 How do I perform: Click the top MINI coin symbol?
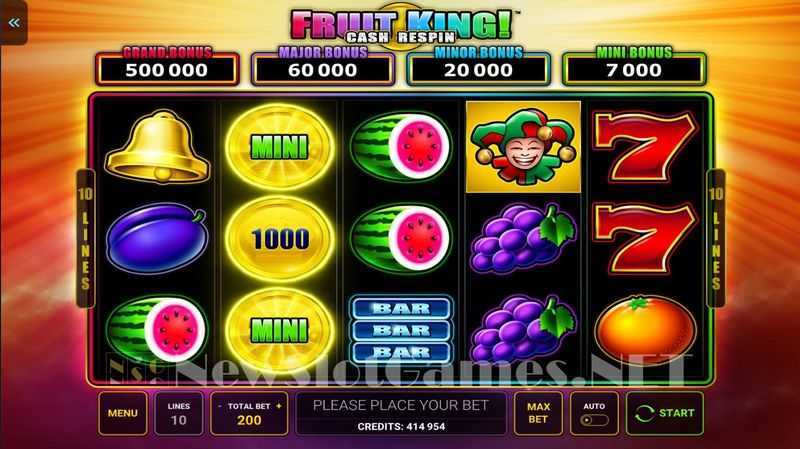280,147
